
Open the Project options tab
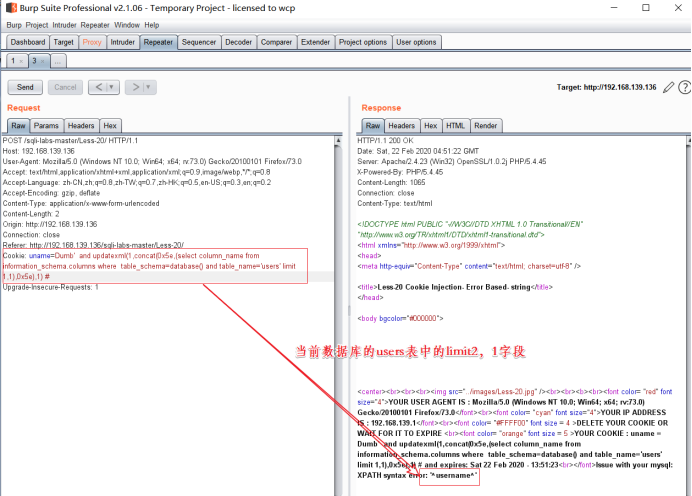(363, 42)
